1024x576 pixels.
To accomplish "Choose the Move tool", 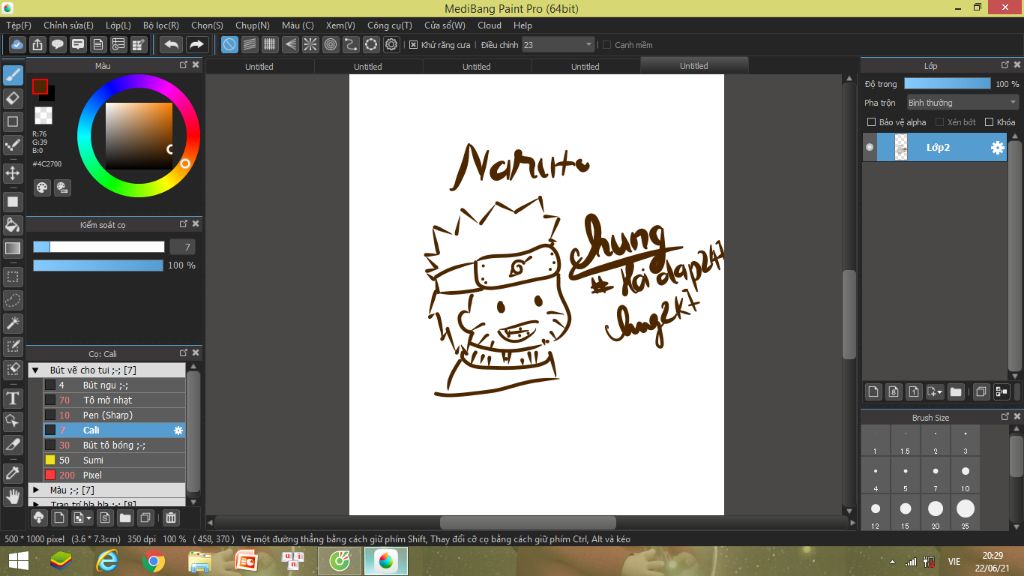I will [x=13, y=173].
